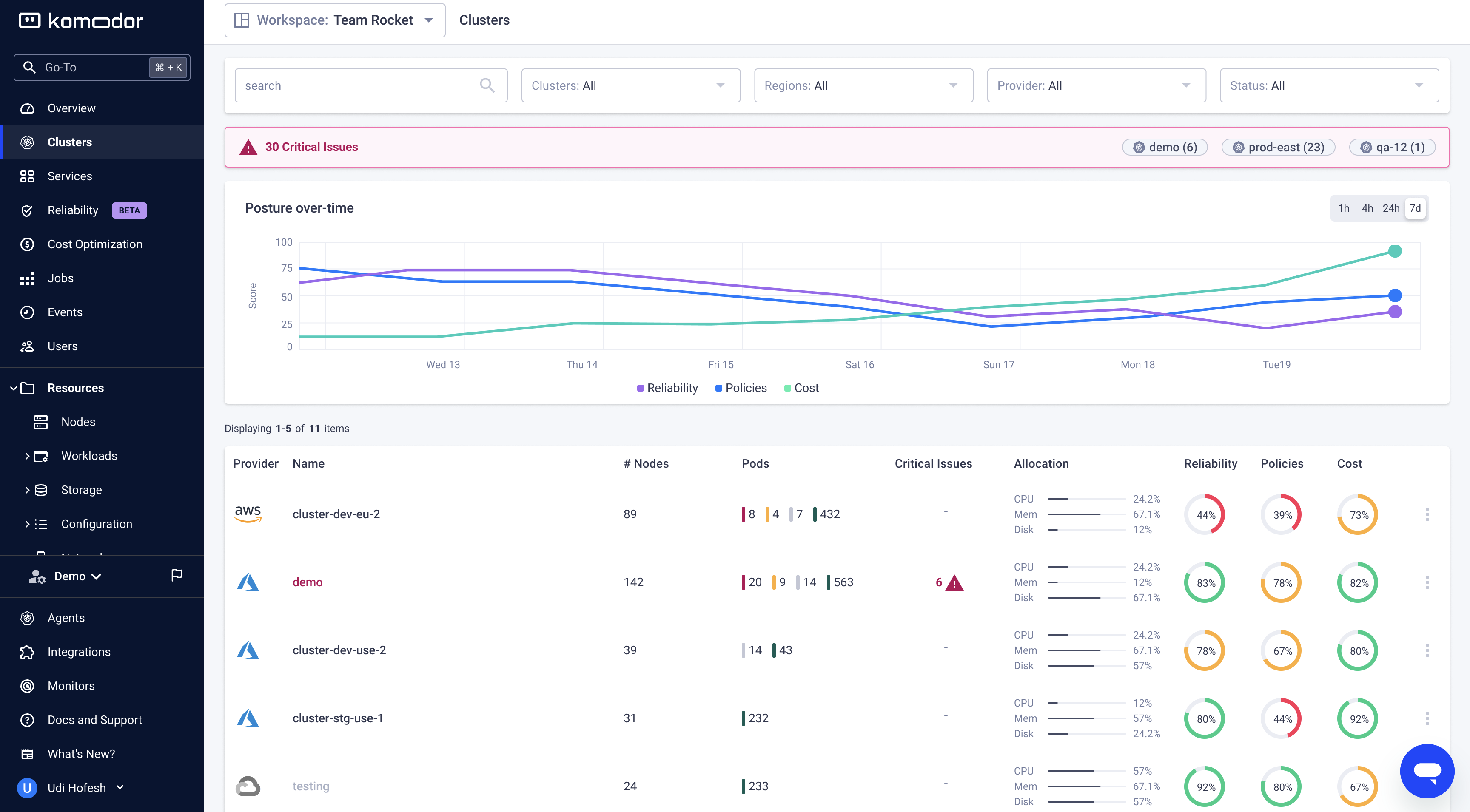
Task: Click the Overview menu item
Action: coord(70,108)
